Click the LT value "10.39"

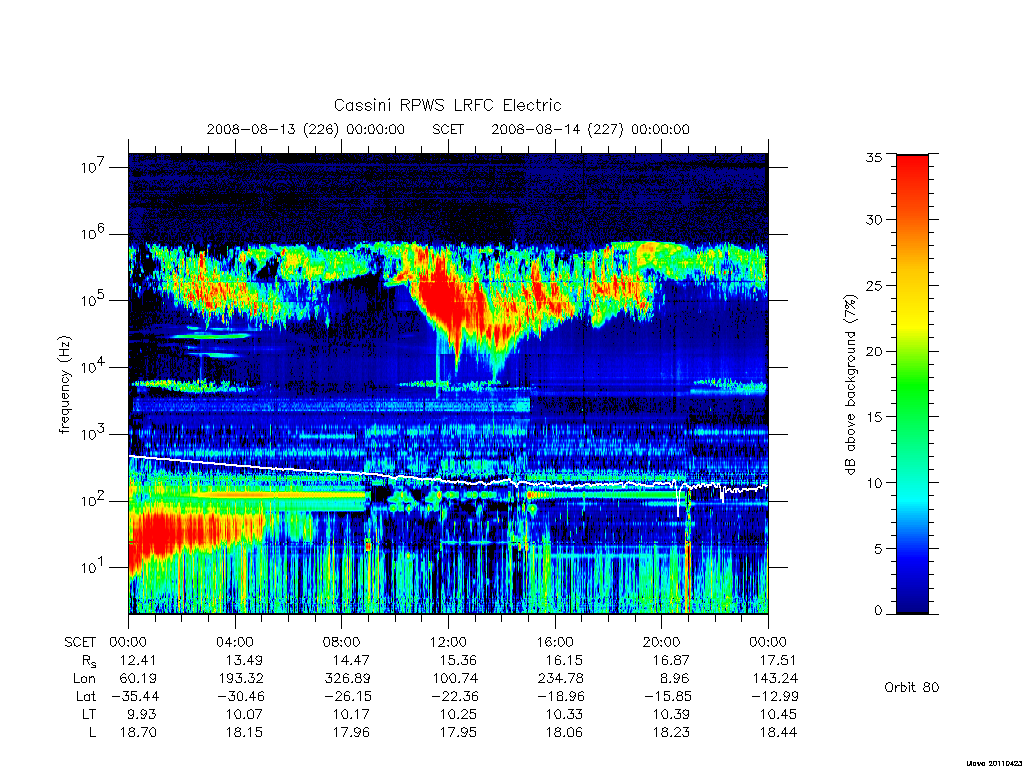671,714
